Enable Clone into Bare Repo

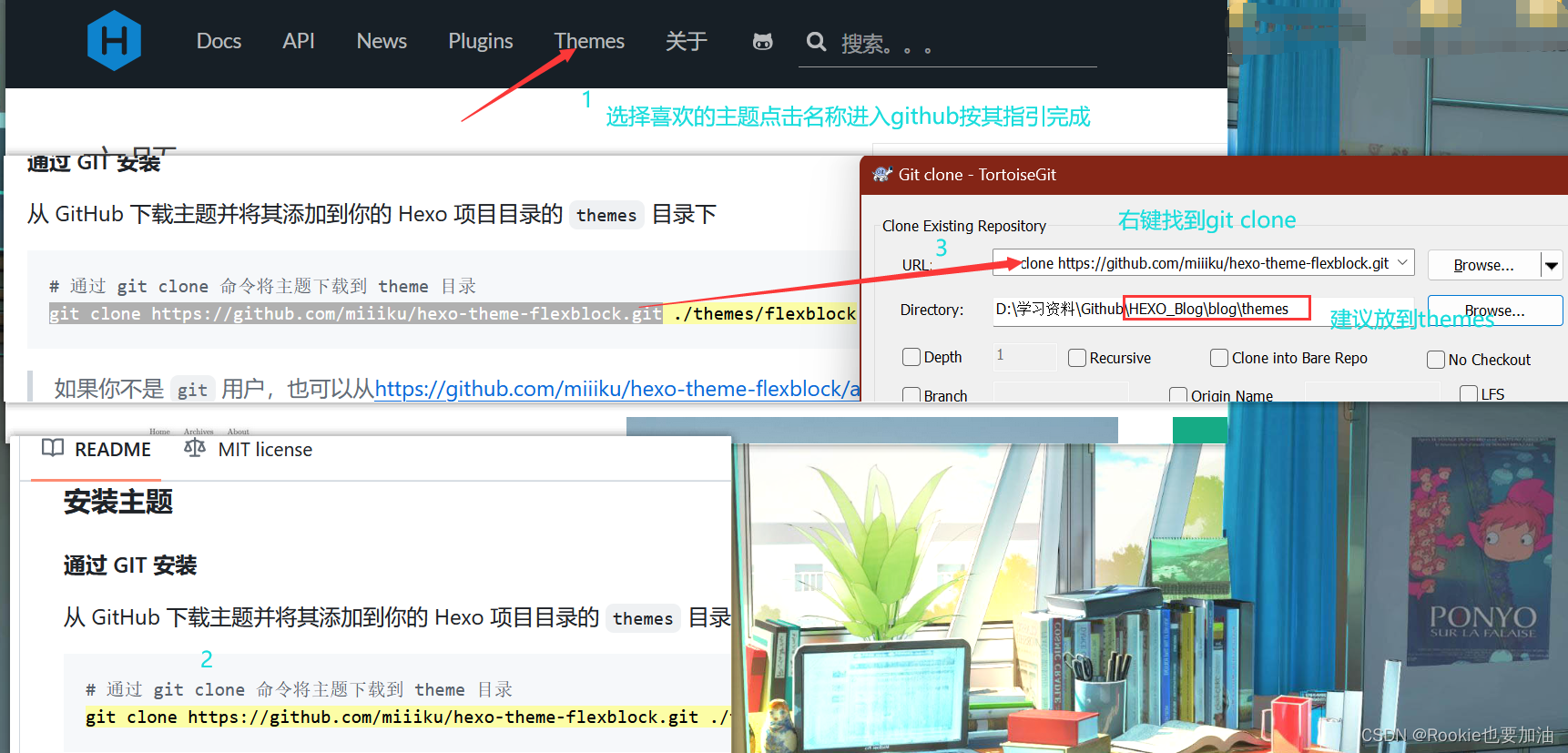coord(1219,358)
